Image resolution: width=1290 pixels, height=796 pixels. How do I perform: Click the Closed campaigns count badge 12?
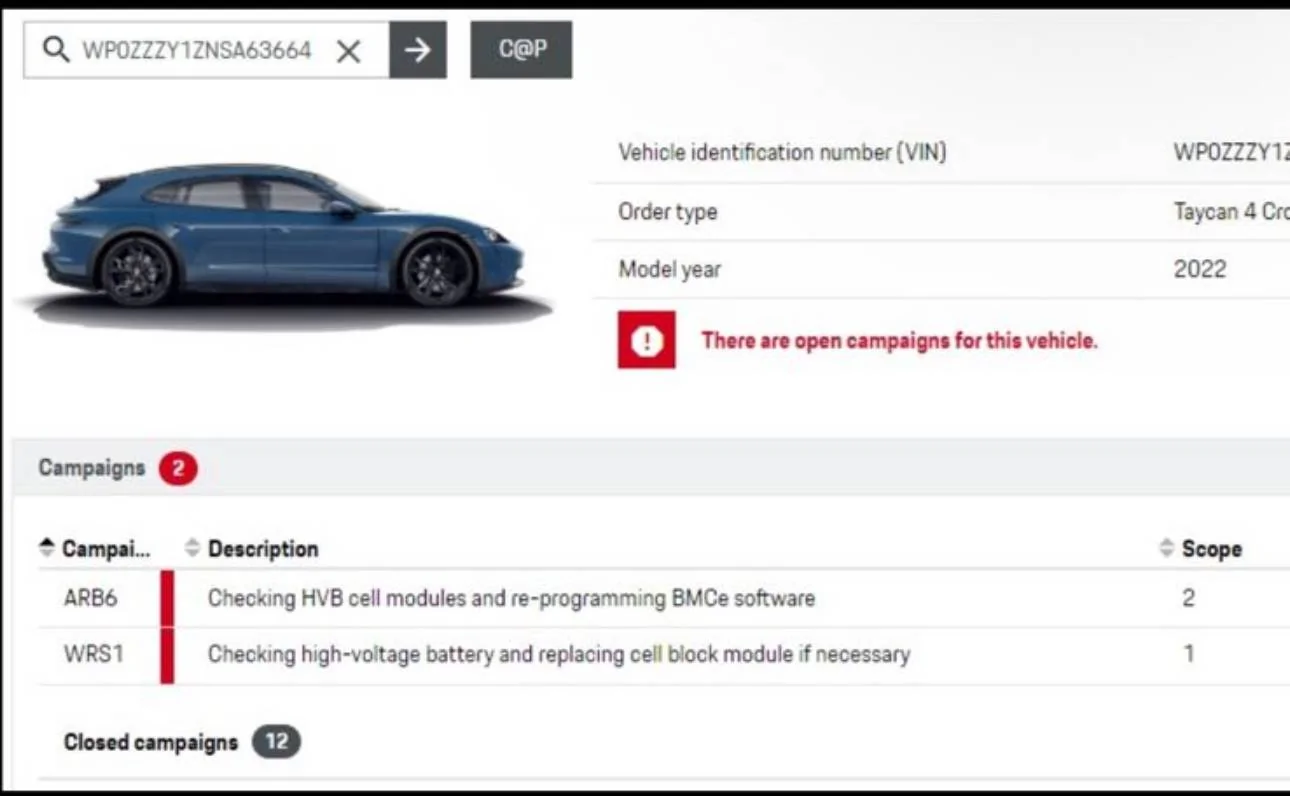click(x=276, y=742)
